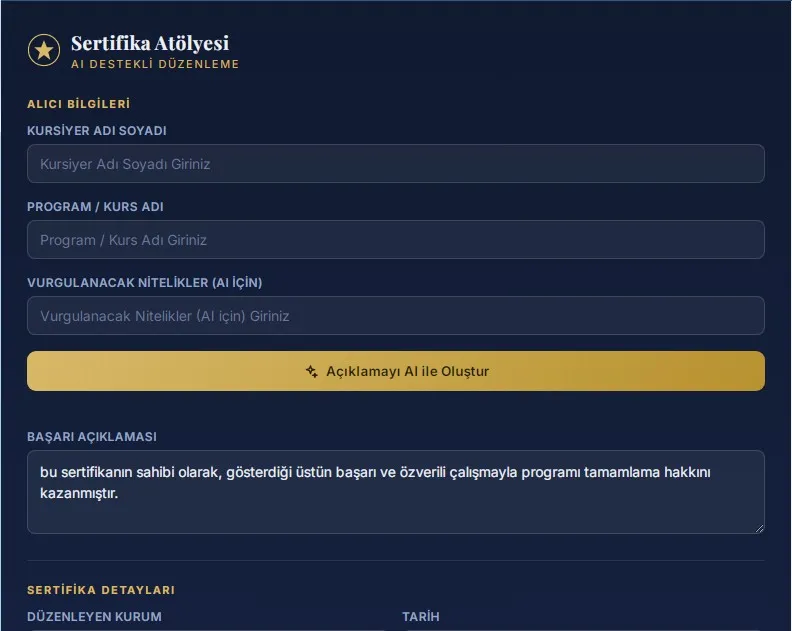Image resolution: width=792 pixels, height=631 pixels.
Task: Click the AI DESTEKLİ DÜZENLEME subtitle
Action: coord(155,64)
